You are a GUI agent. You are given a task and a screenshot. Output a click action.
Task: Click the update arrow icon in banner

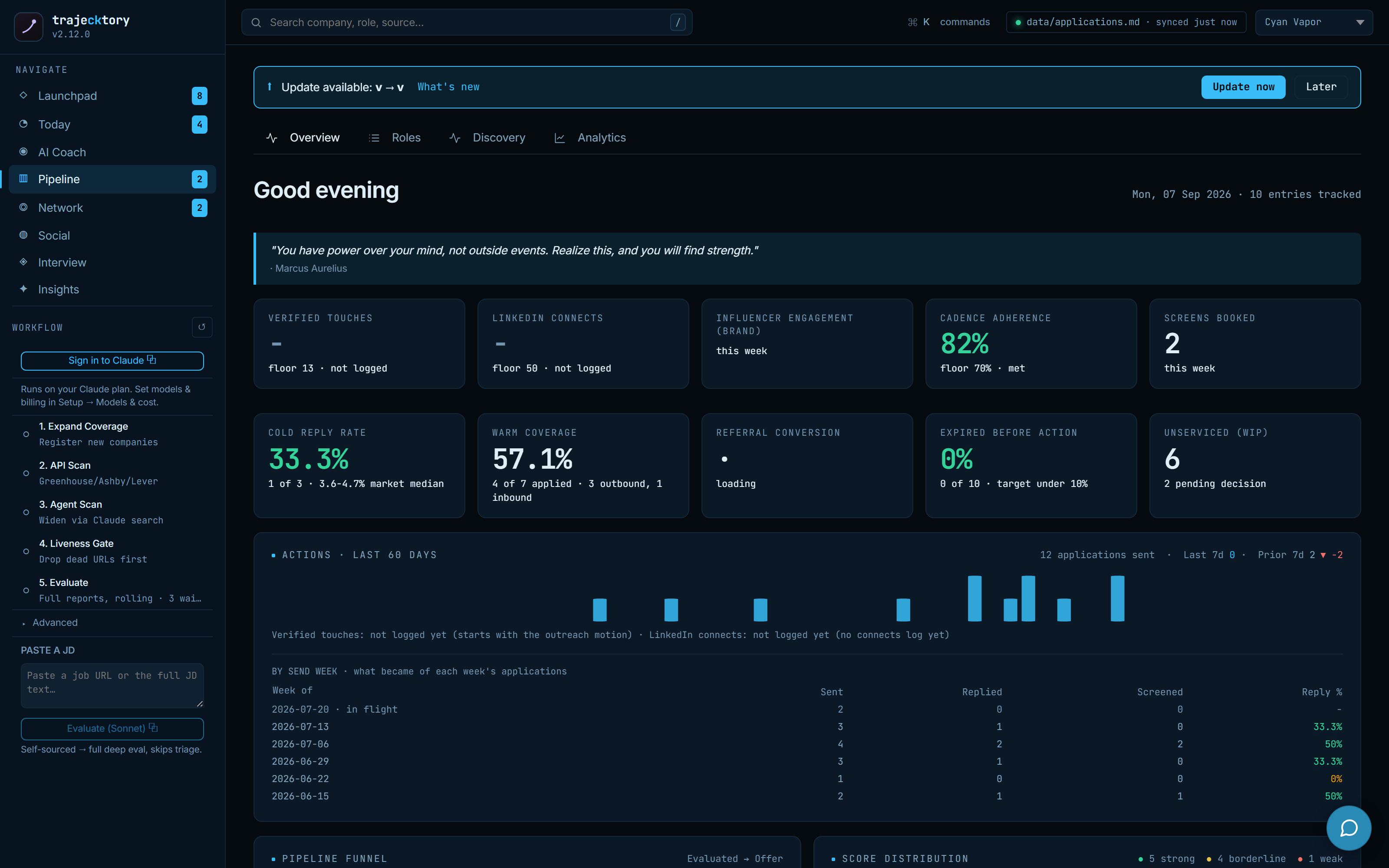pyautogui.click(x=270, y=87)
